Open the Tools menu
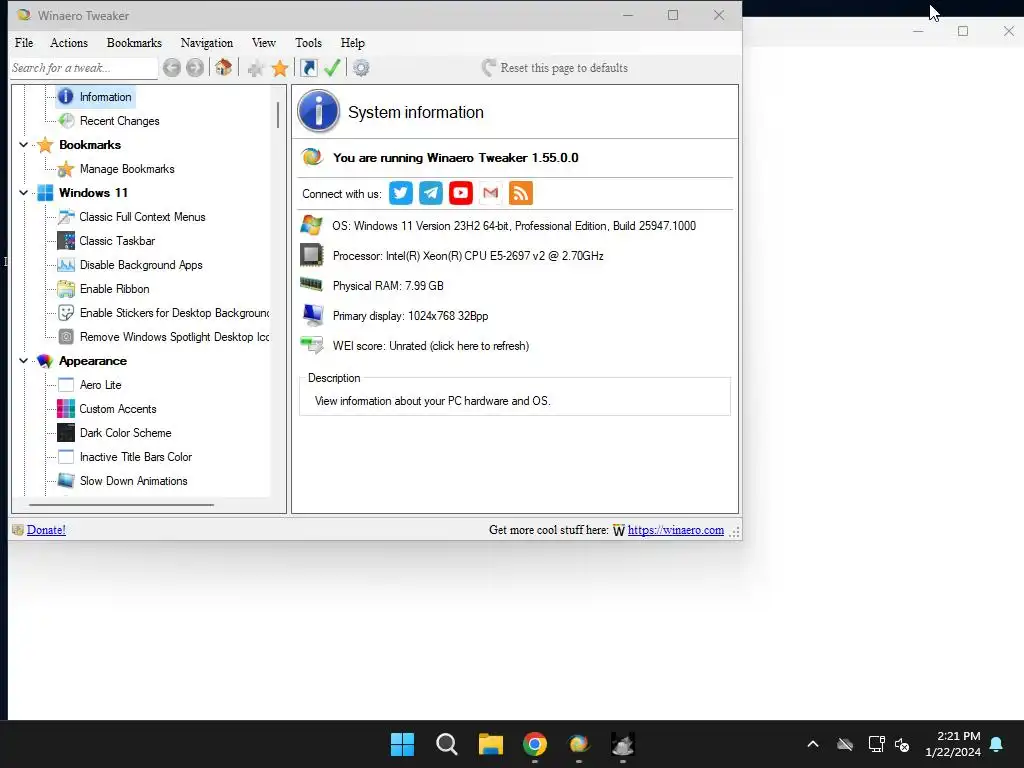This screenshot has width=1024, height=768. click(308, 42)
